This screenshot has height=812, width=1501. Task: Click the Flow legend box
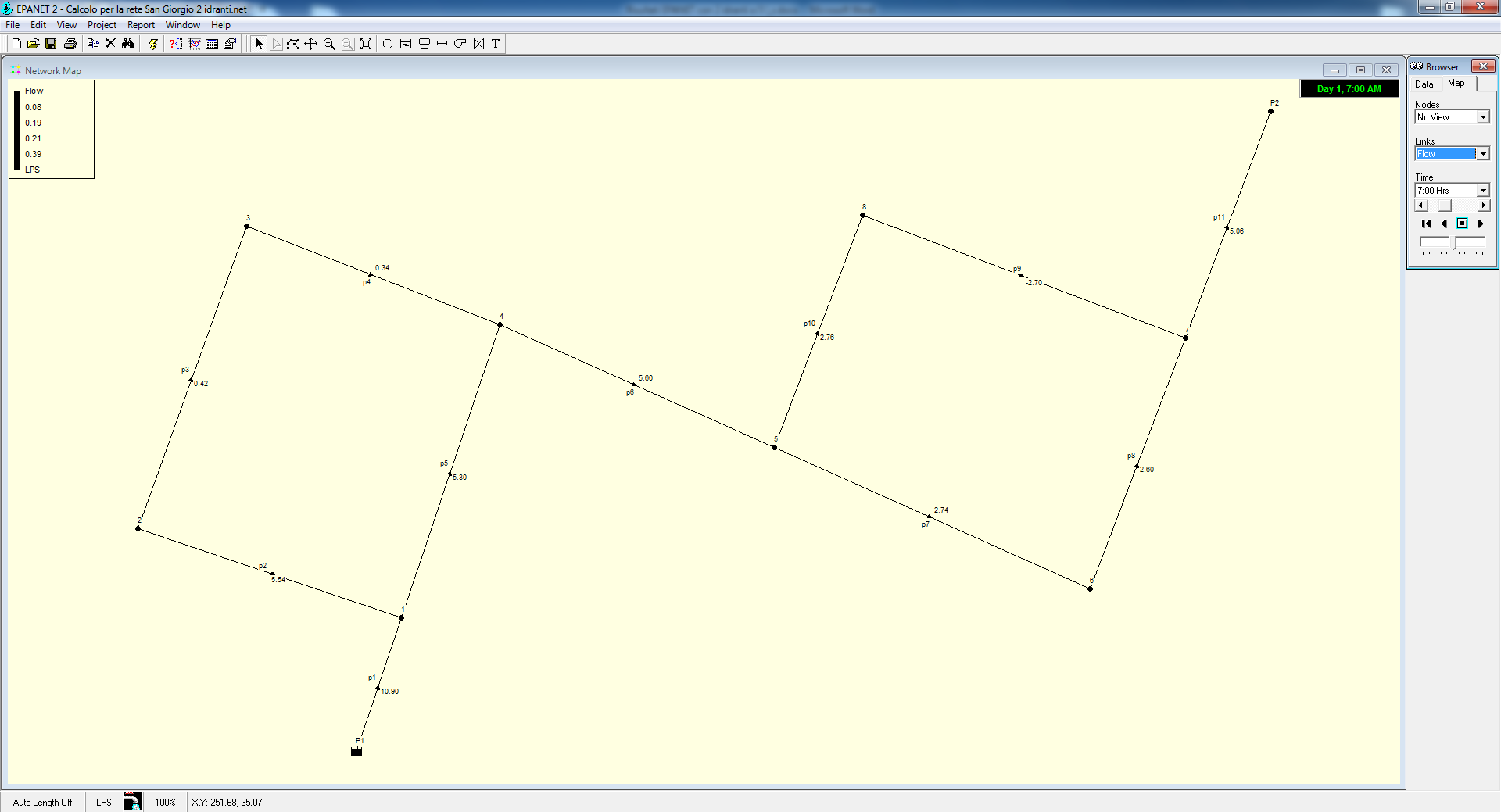click(x=52, y=130)
